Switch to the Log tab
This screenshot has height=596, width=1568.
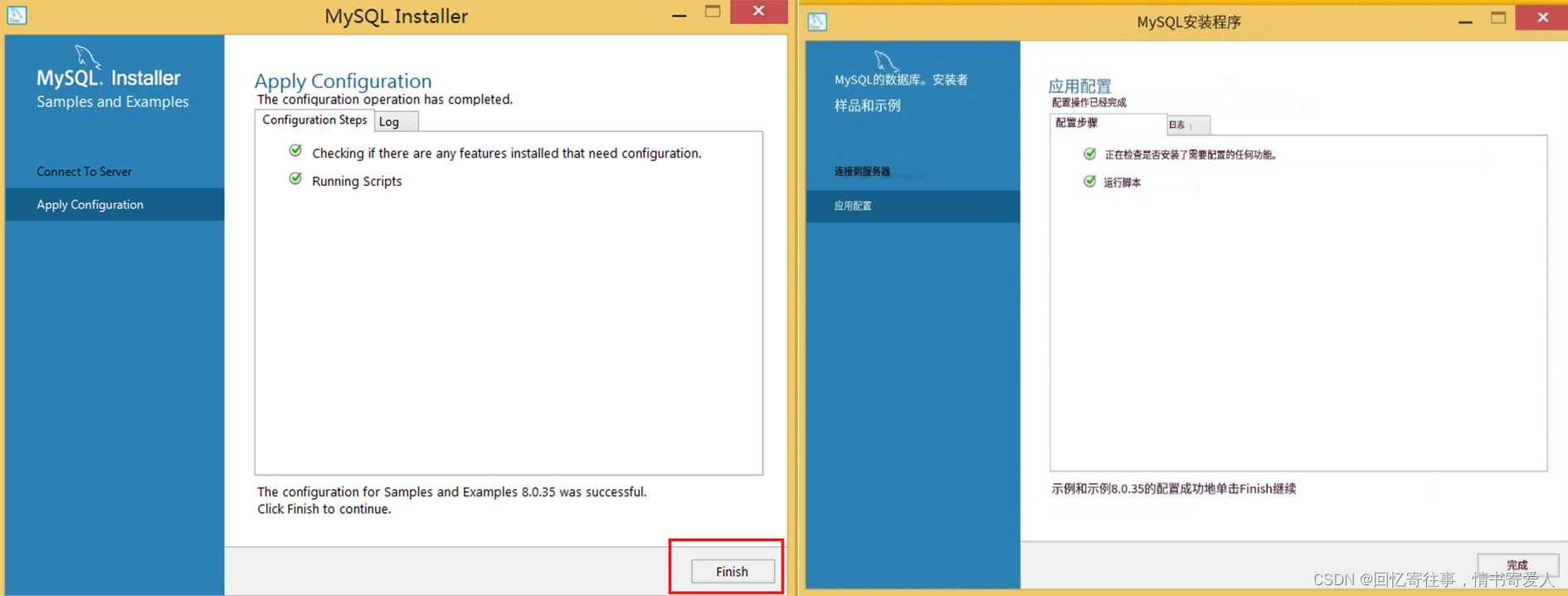click(396, 121)
